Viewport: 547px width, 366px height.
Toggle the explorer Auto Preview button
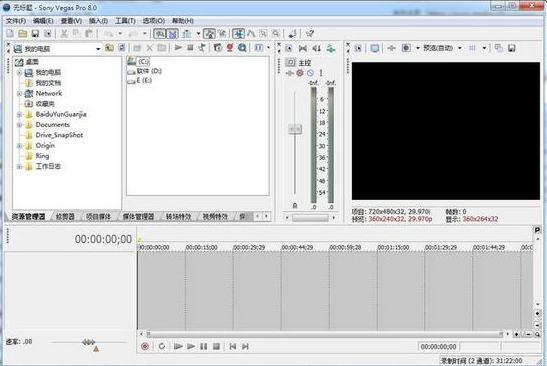coord(202,47)
